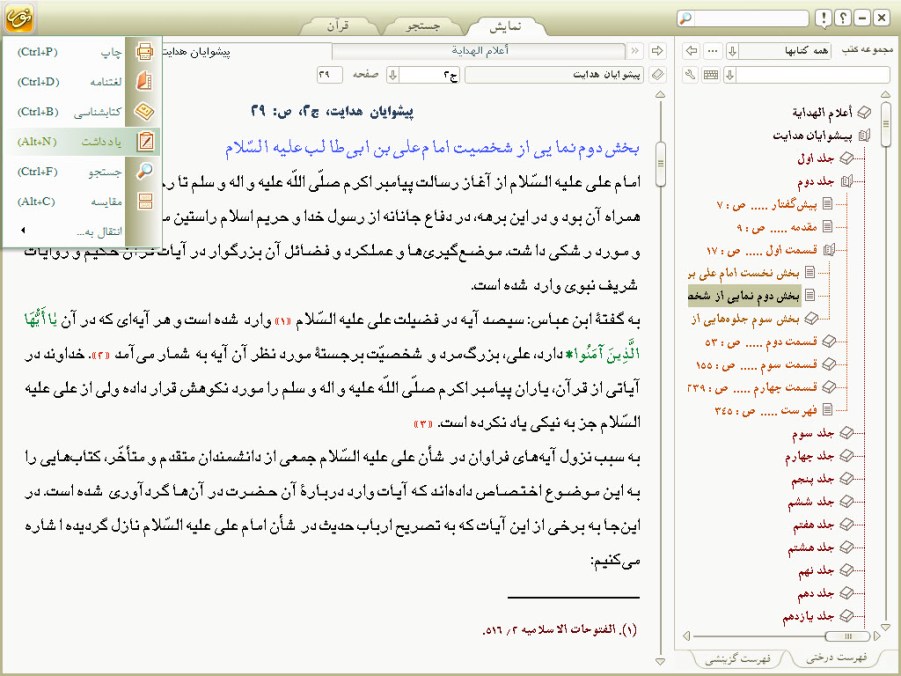Show the virtual keyboard icon in the book panel

(711, 75)
